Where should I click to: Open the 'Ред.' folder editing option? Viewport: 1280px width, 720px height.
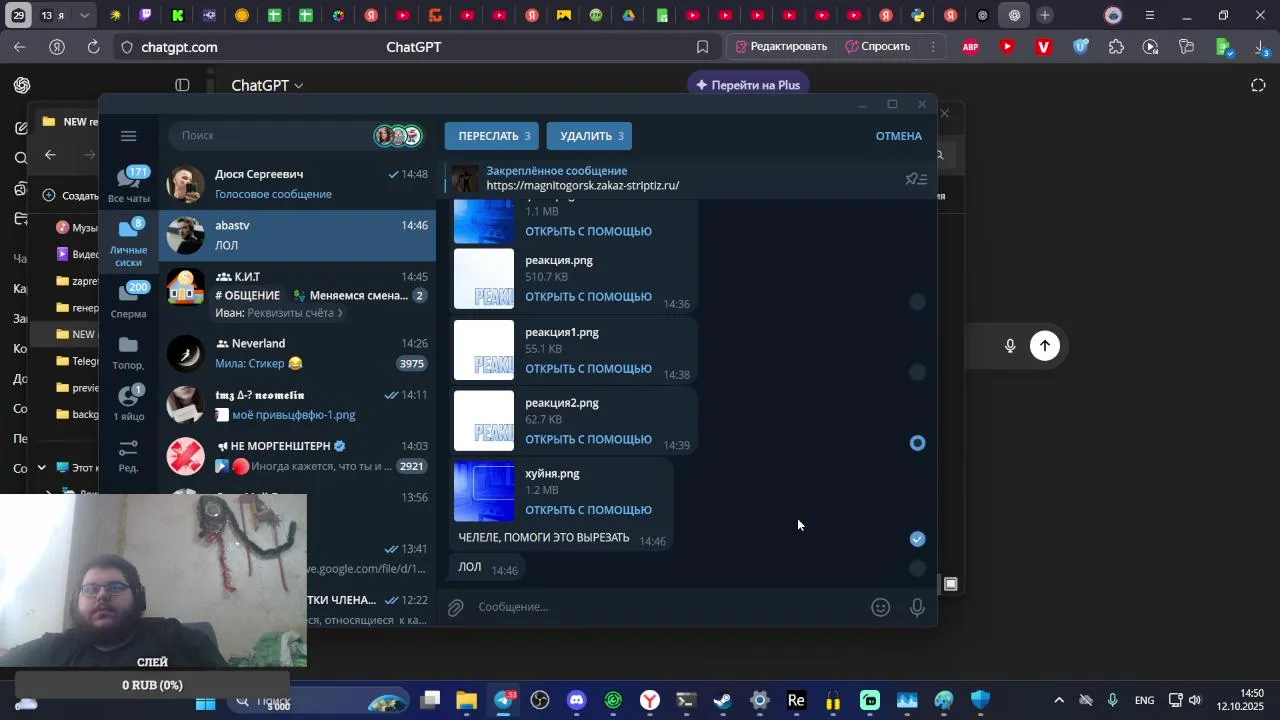click(x=129, y=456)
